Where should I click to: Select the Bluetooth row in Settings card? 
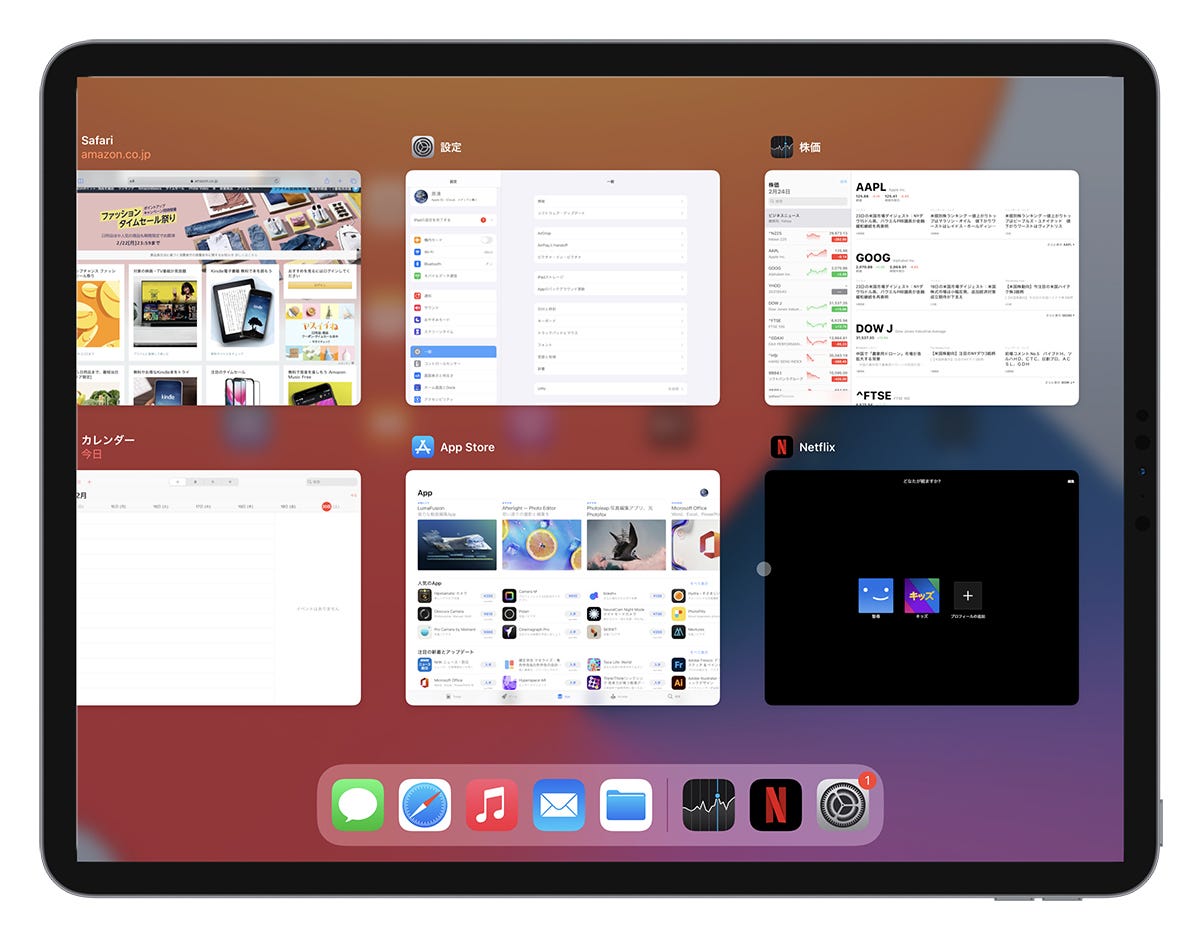[x=453, y=264]
